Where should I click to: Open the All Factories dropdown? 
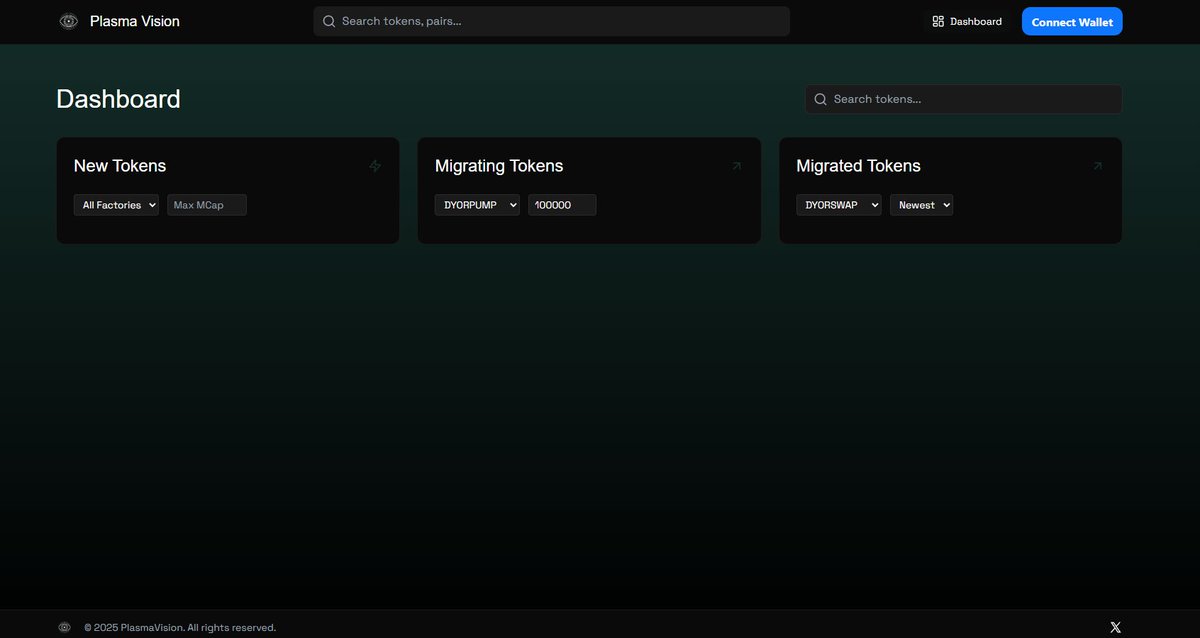[x=116, y=205]
